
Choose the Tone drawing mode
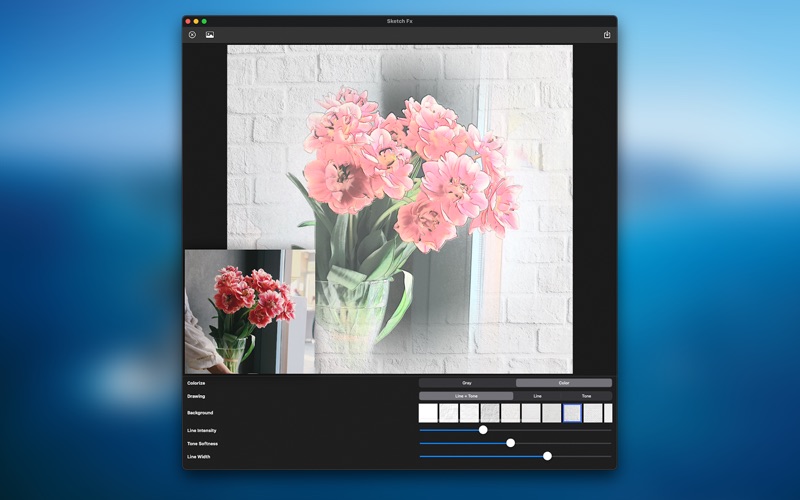click(587, 396)
